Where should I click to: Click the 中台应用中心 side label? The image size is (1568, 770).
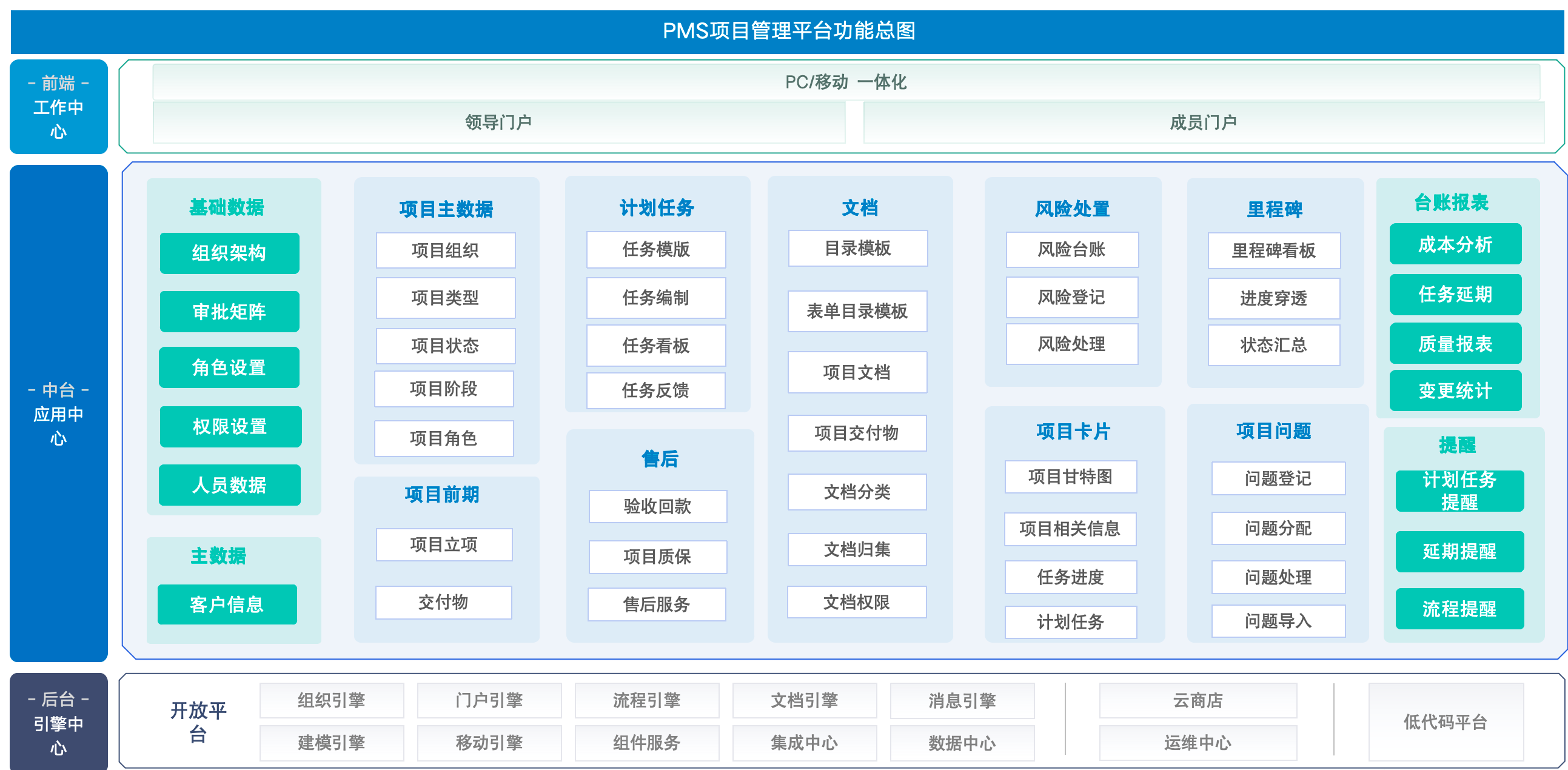tap(59, 413)
